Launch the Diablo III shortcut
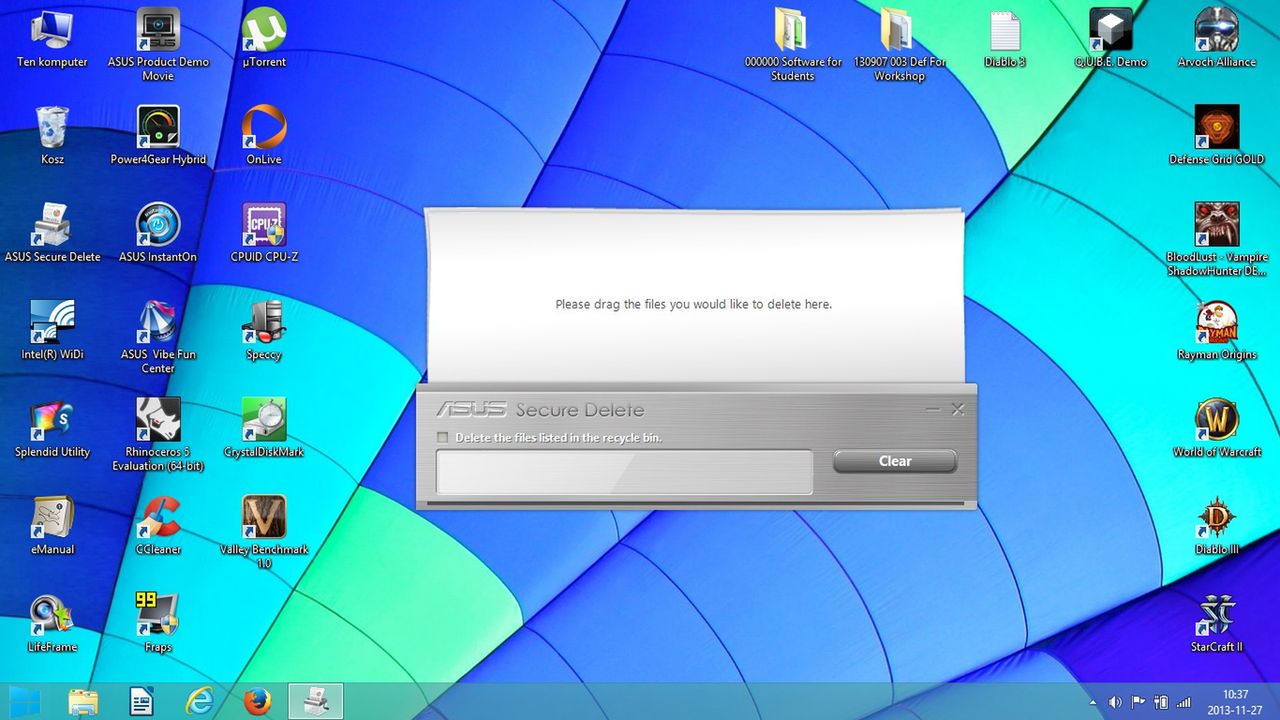This screenshot has width=1280, height=720. 1217,525
